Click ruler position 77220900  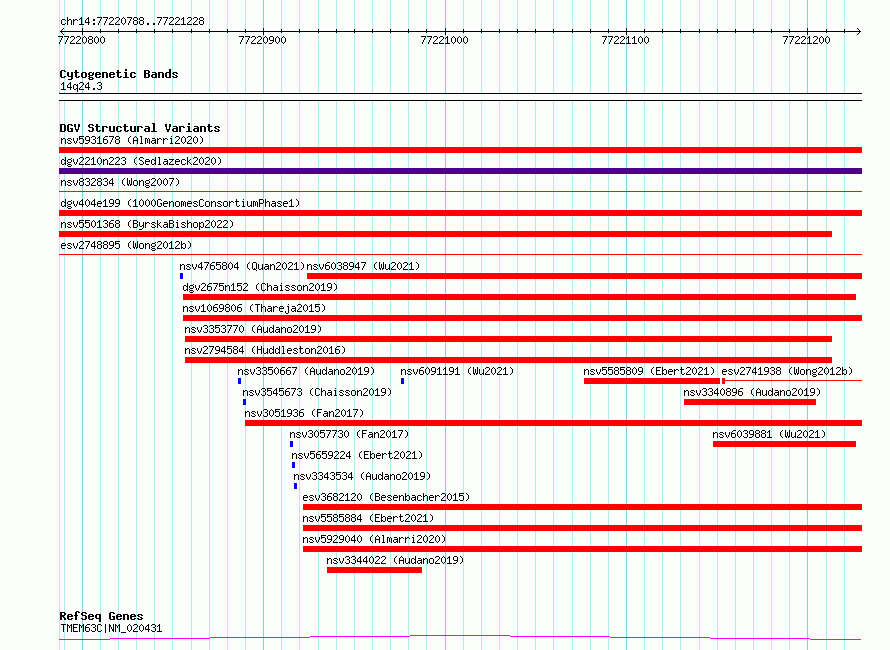click(x=262, y=40)
